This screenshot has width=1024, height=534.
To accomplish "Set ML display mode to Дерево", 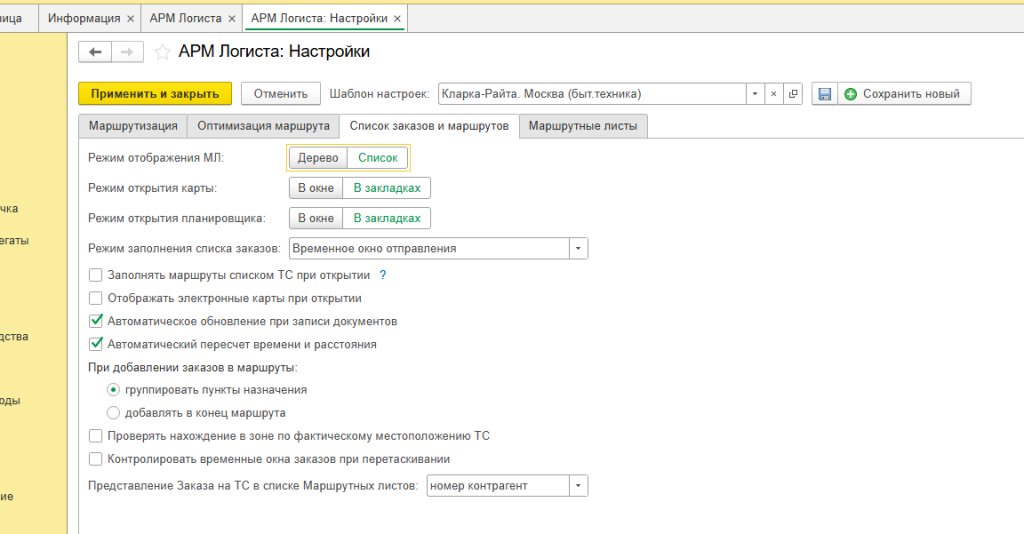I will tap(317, 158).
